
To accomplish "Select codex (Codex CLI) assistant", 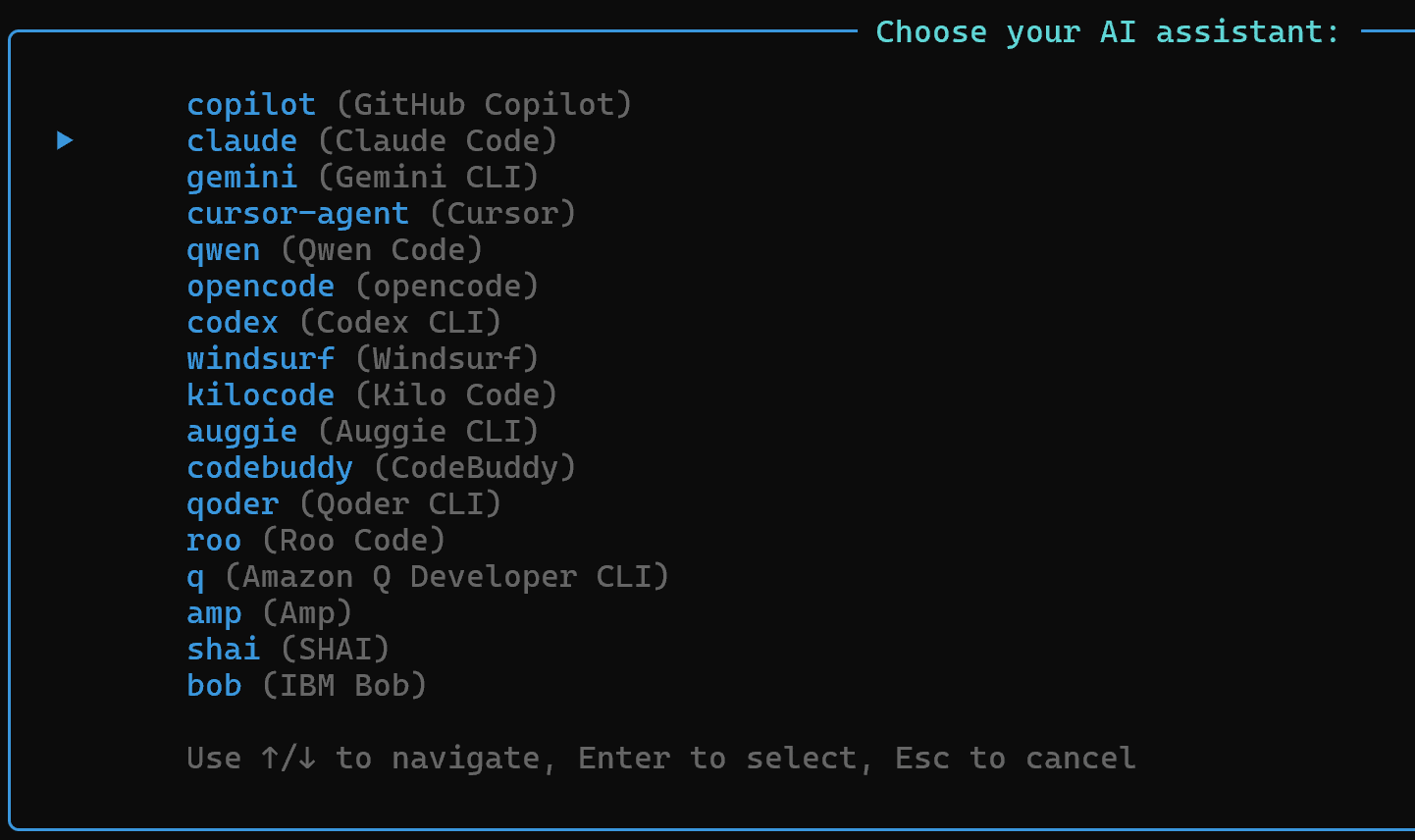I will [x=343, y=322].
